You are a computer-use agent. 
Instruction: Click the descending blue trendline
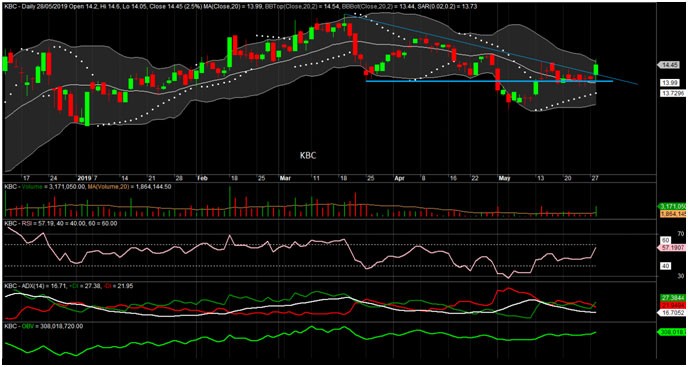[x=491, y=49]
